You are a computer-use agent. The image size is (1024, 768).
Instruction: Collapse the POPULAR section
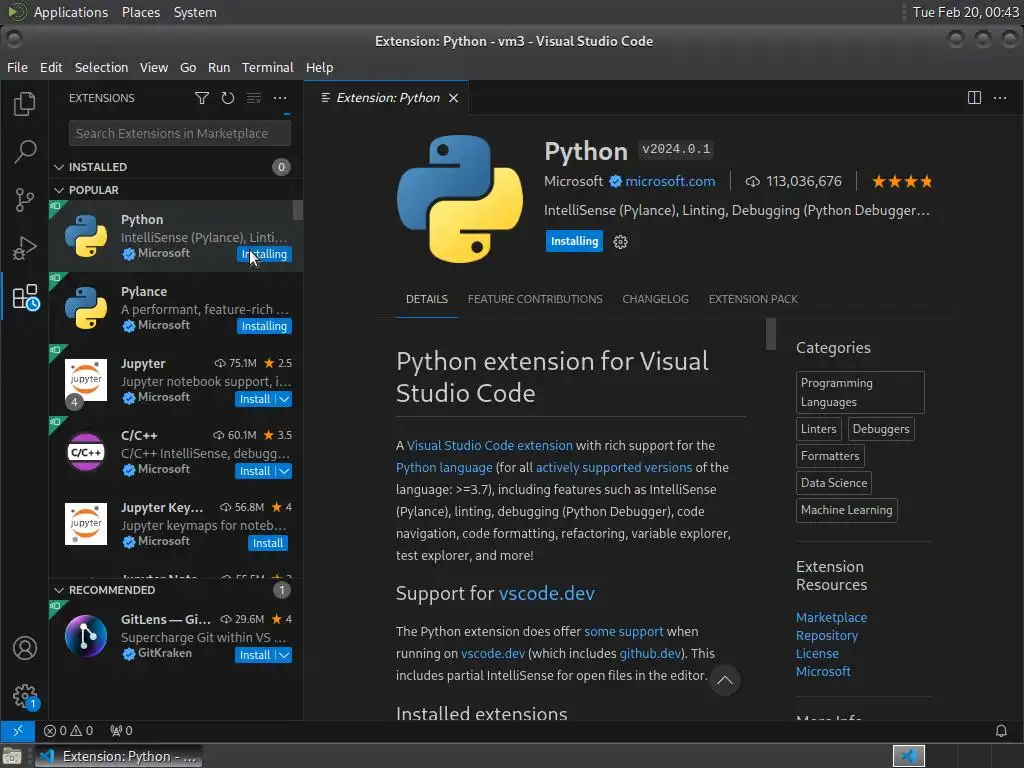94,190
